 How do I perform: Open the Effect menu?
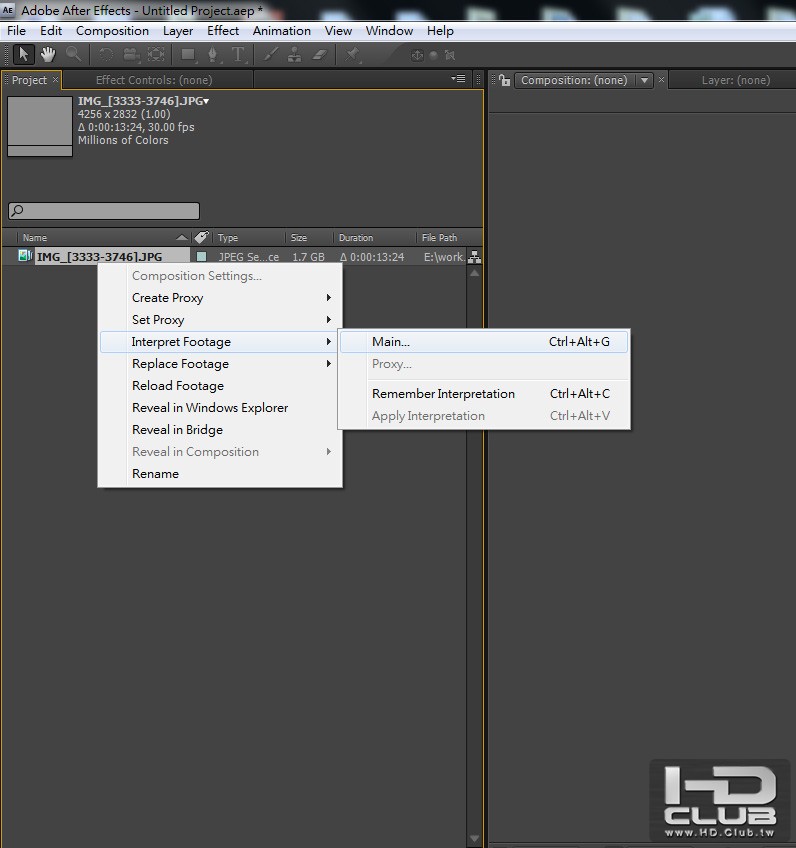click(223, 31)
